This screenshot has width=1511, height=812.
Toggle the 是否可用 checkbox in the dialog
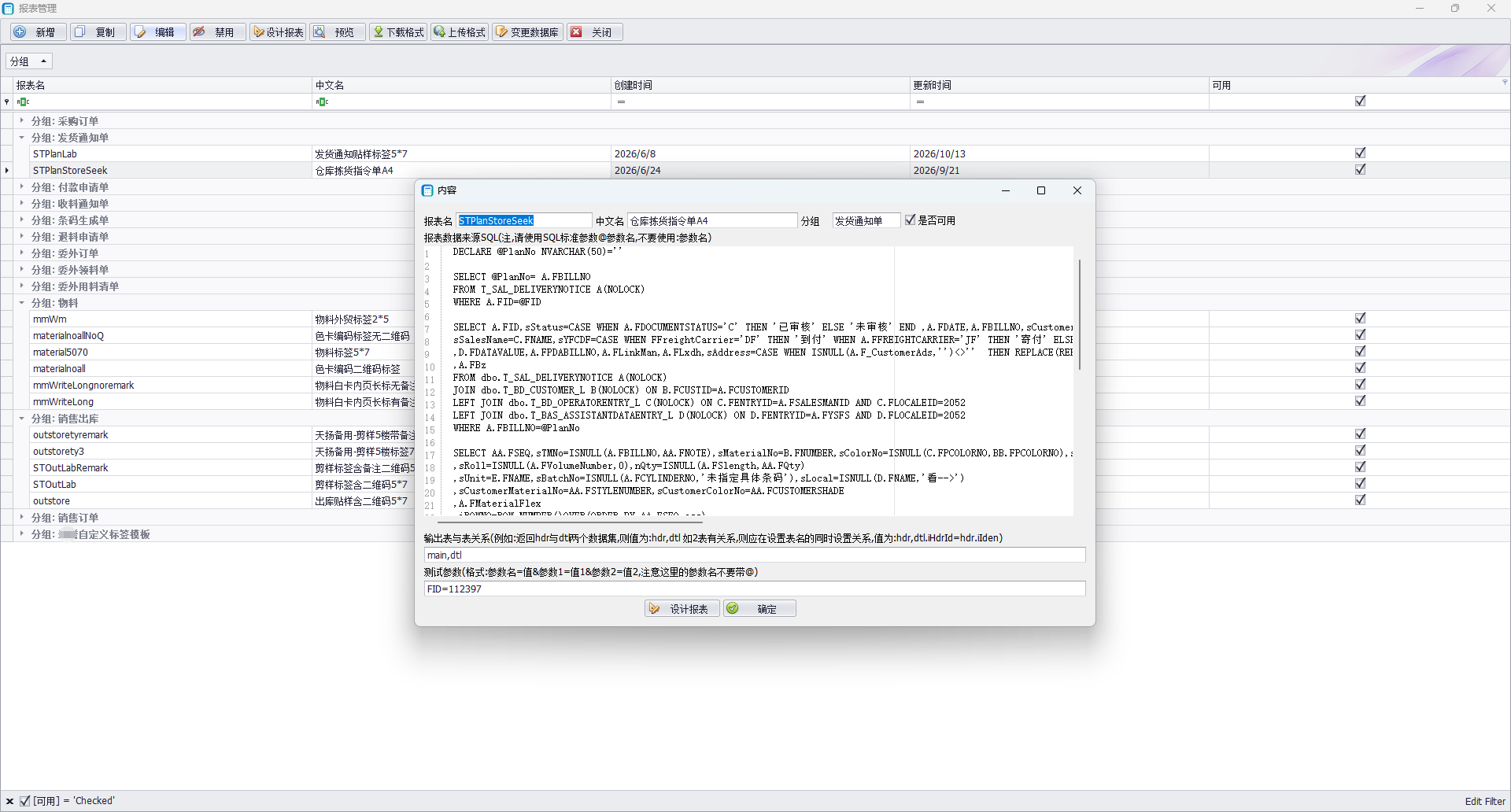coord(911,220)
